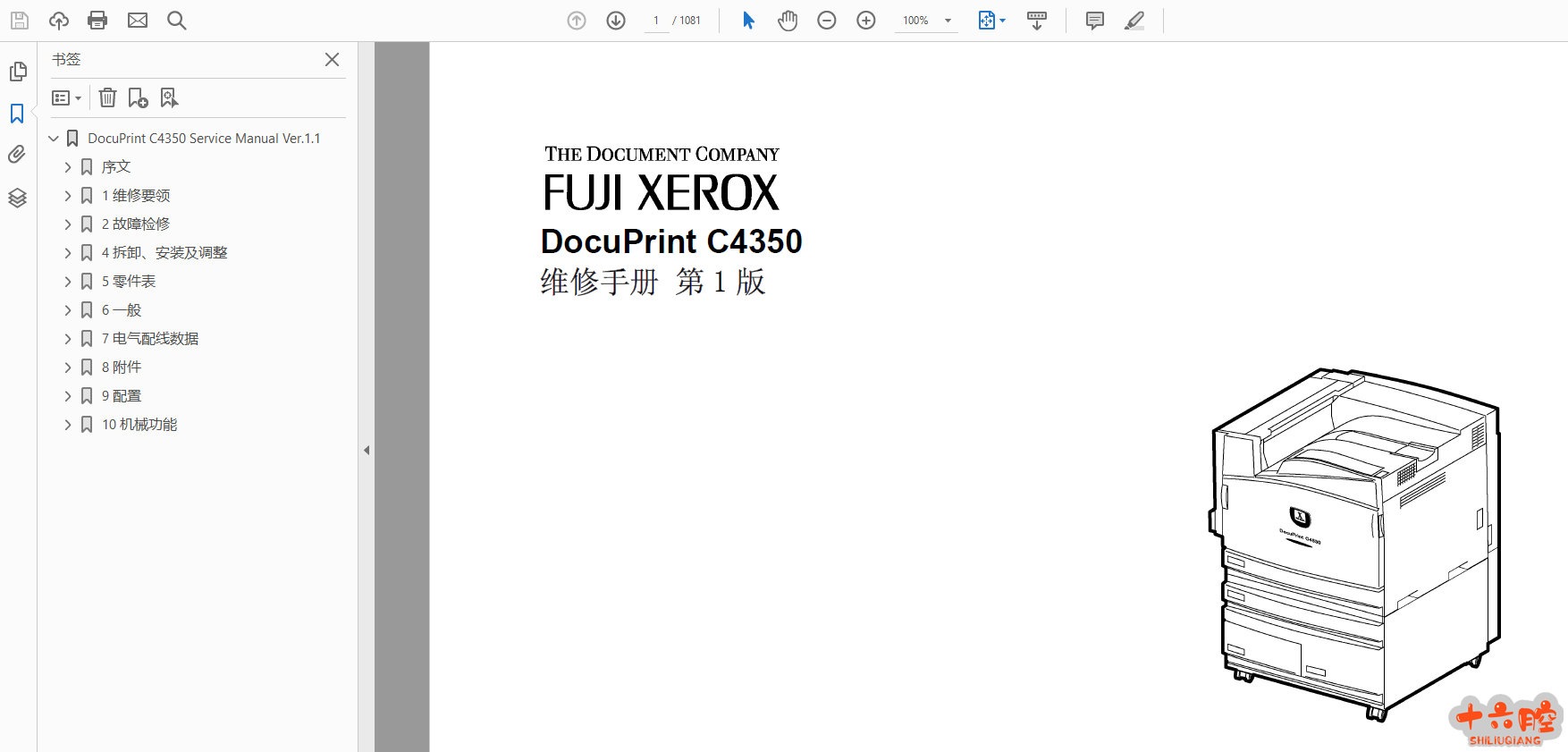The height and width of the screenshot is (752, 1568).
Task: Open the zoom level 100% dropdown
Action: click(x=948, y=21)
